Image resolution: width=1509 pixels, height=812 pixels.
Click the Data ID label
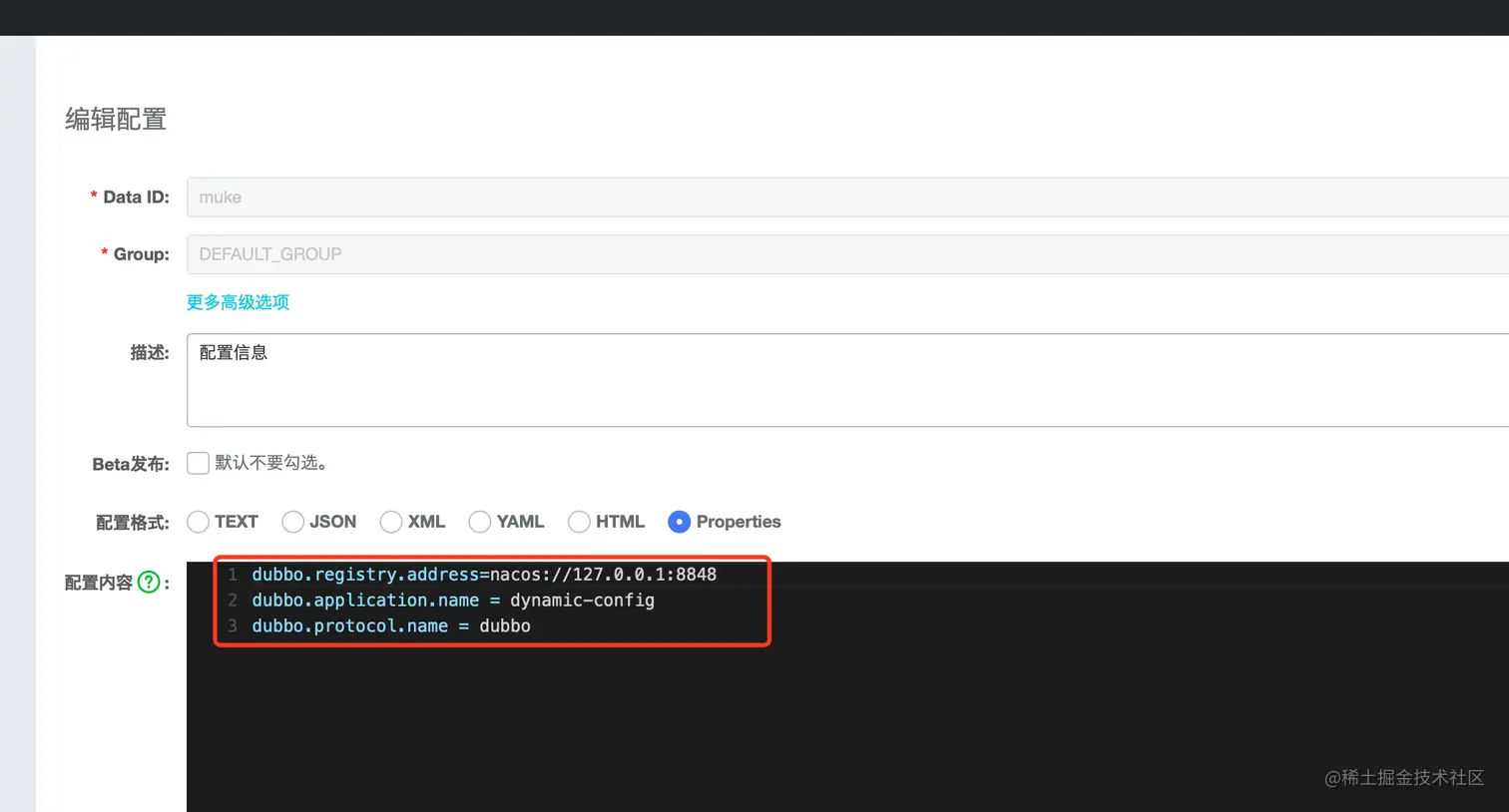[136, 198]
